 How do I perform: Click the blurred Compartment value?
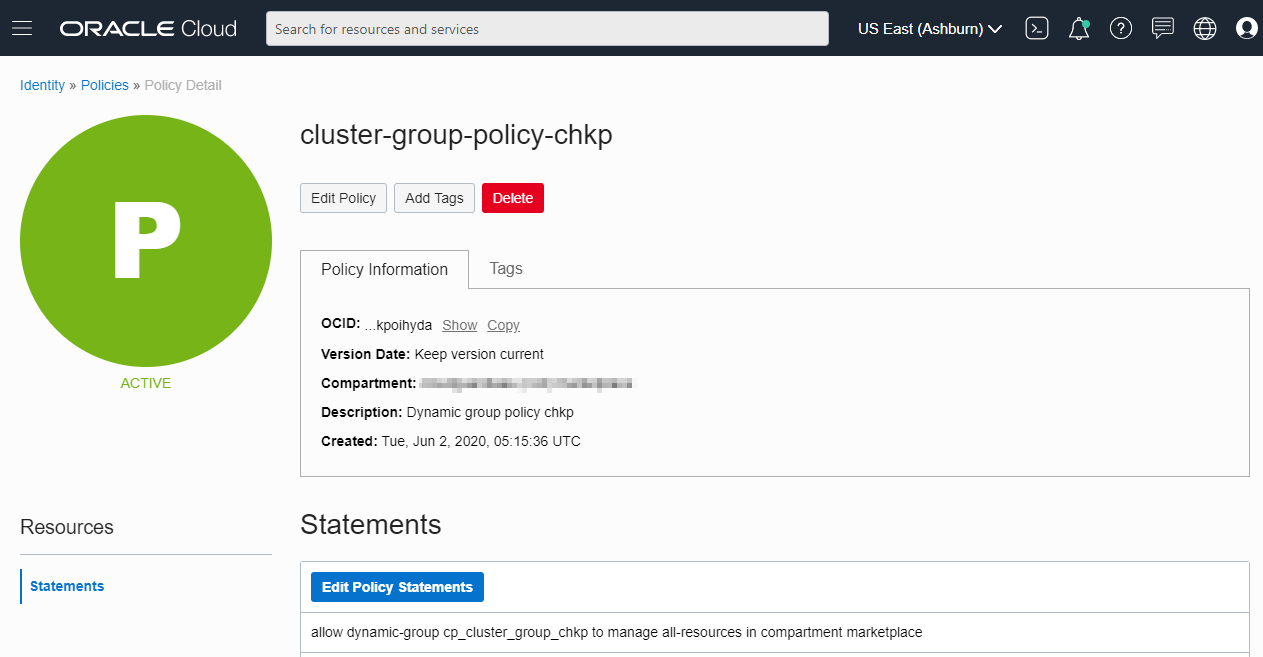pyautogui.click(x=526, y=383)
